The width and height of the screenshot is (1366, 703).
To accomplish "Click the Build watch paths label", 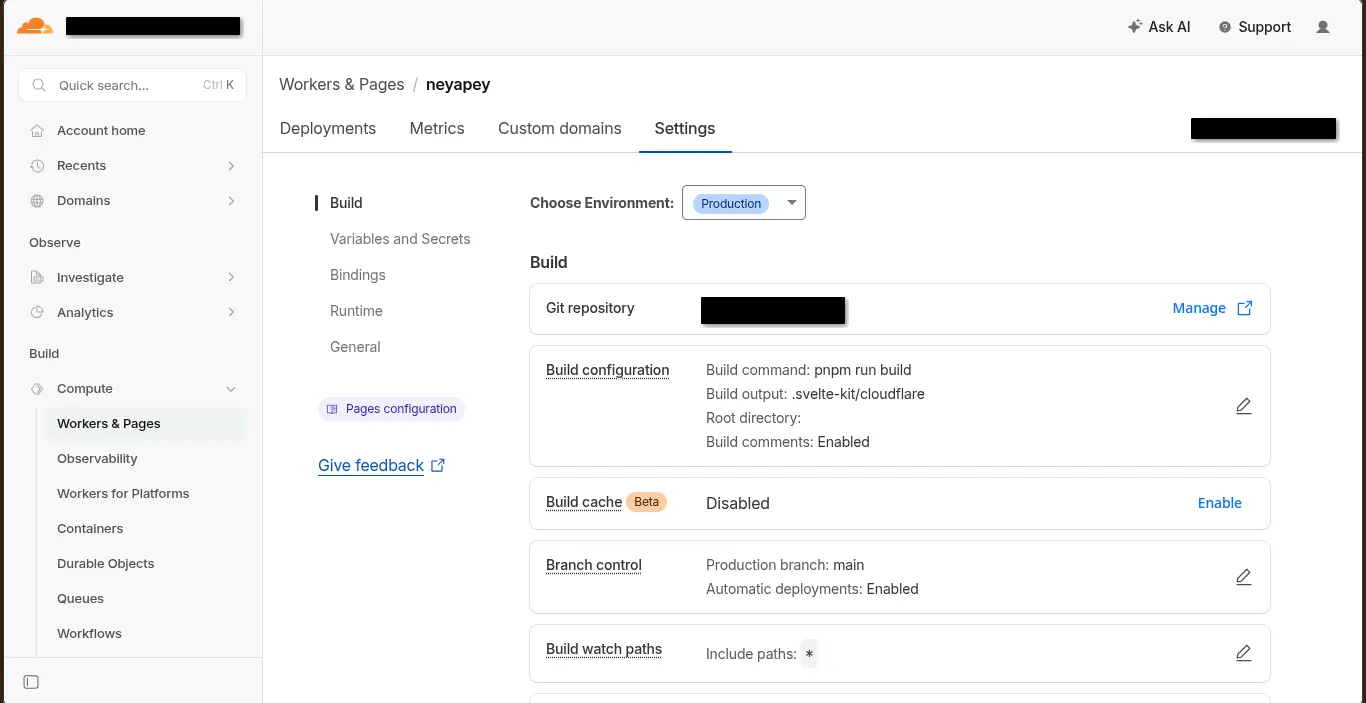I will (604, 649).
